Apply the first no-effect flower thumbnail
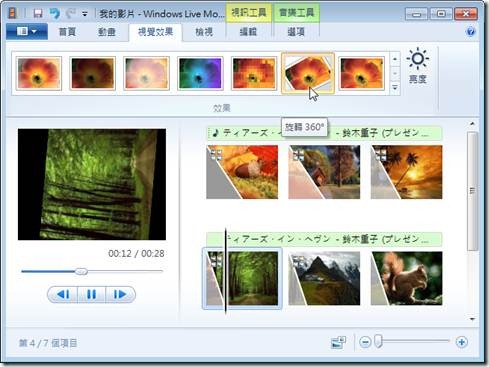 click(x=39, y=74)
